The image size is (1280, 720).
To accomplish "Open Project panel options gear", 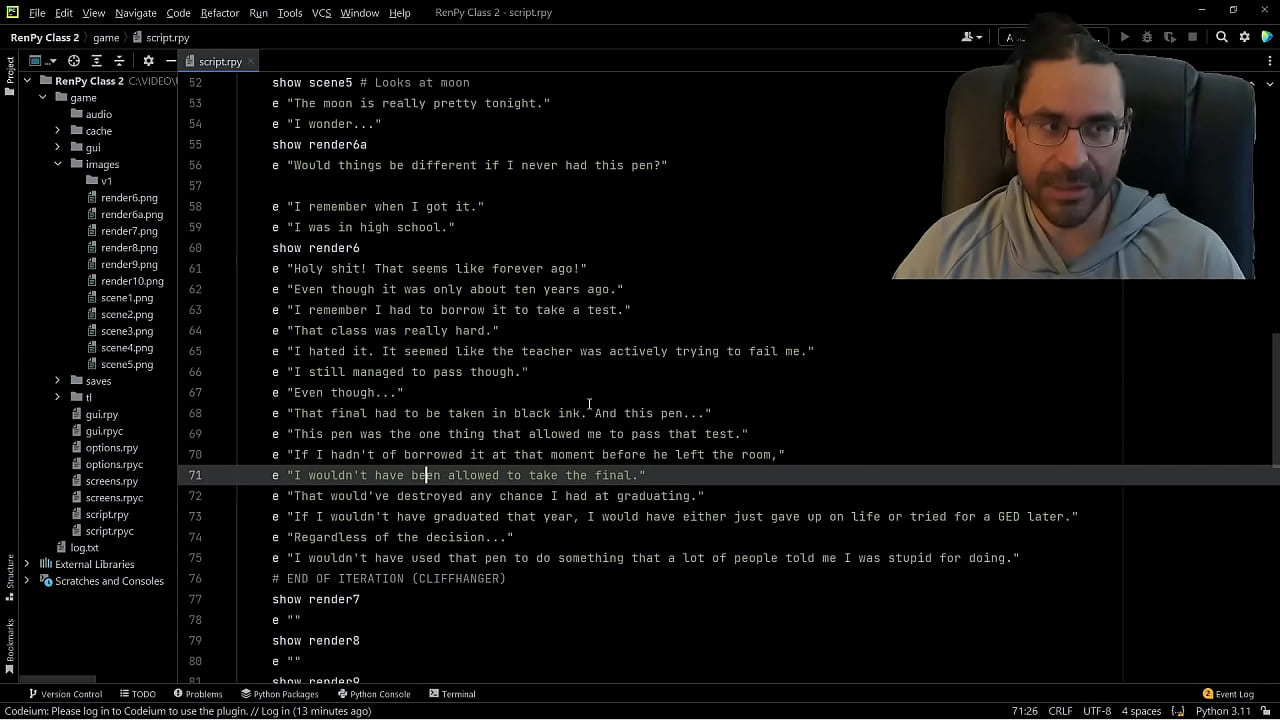I will point(148,61).
